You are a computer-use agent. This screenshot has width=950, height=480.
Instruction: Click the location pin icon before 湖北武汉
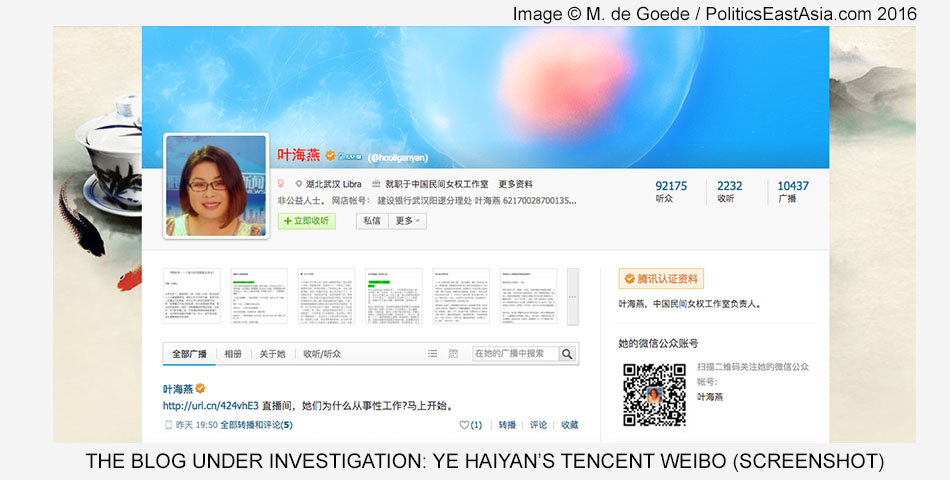click(299, 184)
